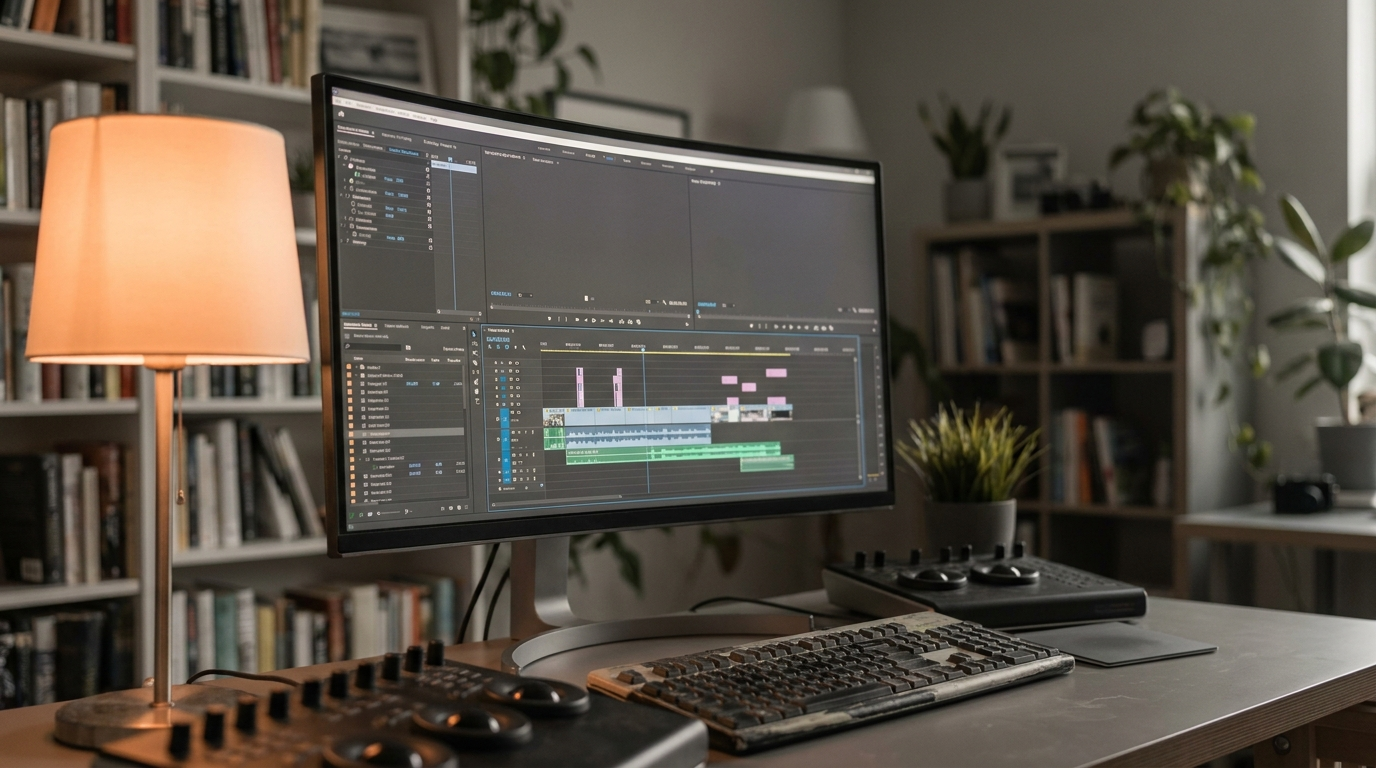
Task: Add a marker using timeline header marker icon
Action: pos(516,347)
